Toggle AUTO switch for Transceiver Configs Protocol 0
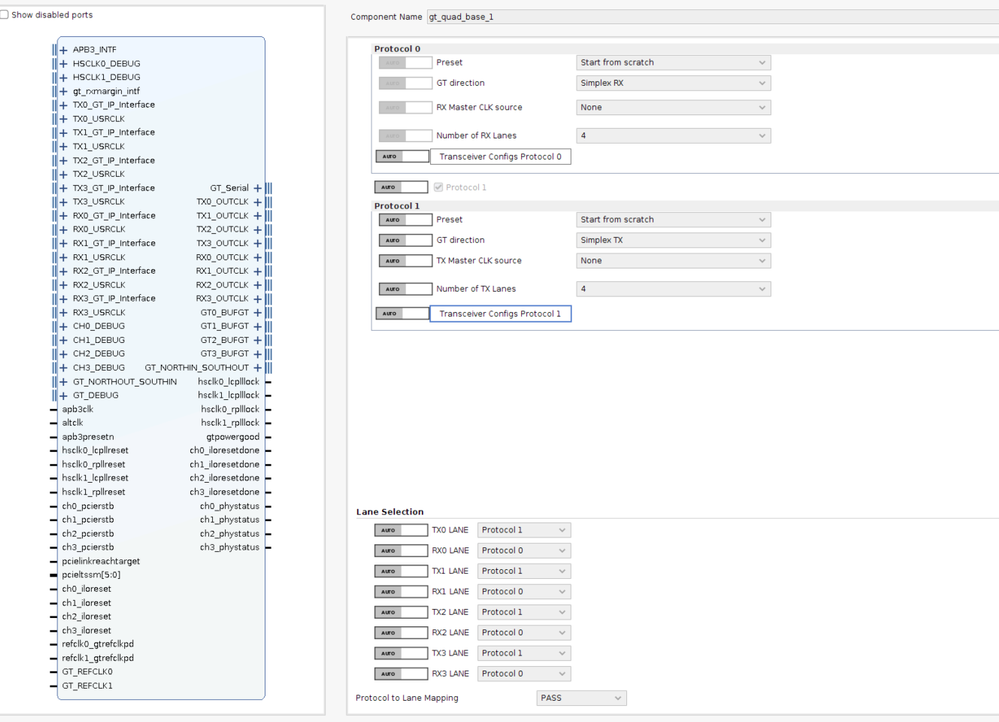 pyautogui.click(x=403, y=156)
